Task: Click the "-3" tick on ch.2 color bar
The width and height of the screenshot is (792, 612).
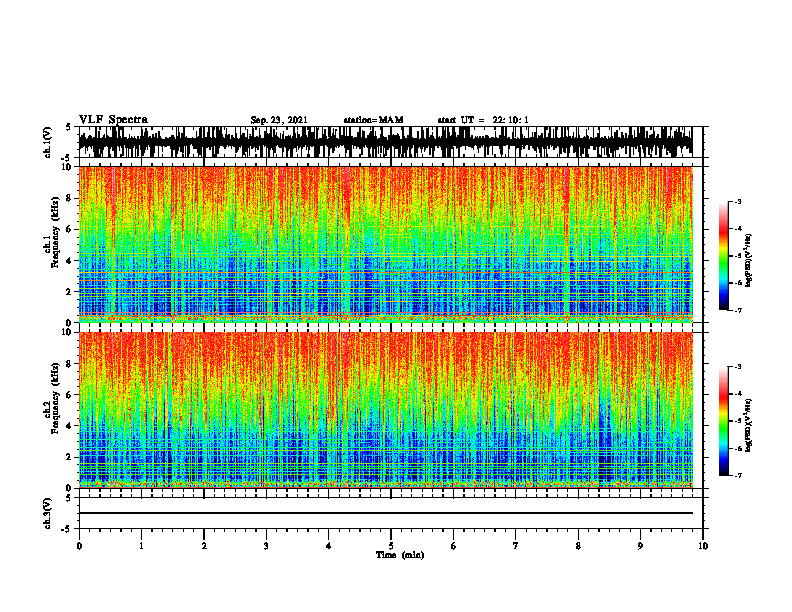Action: (737, 367)
